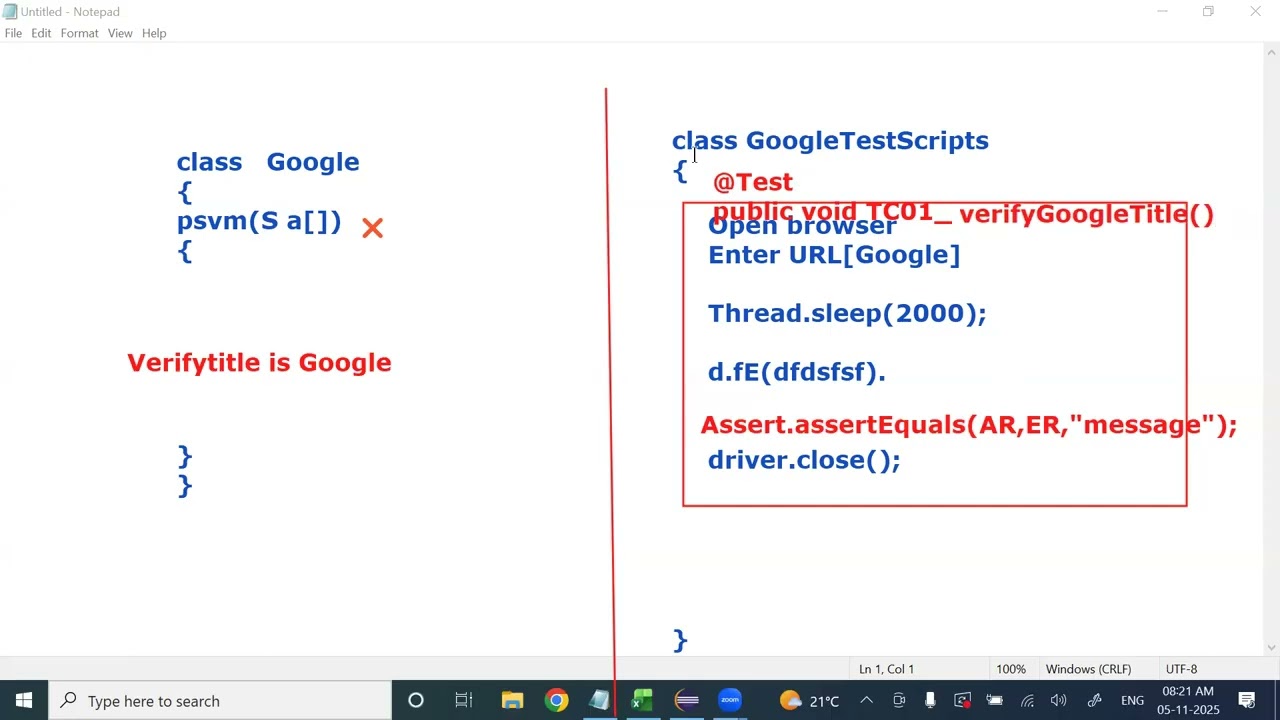This screenshot has height=720, width=1280.
Task: Click scrollbar up arrow in Notepad
Action: point(1272,51)
